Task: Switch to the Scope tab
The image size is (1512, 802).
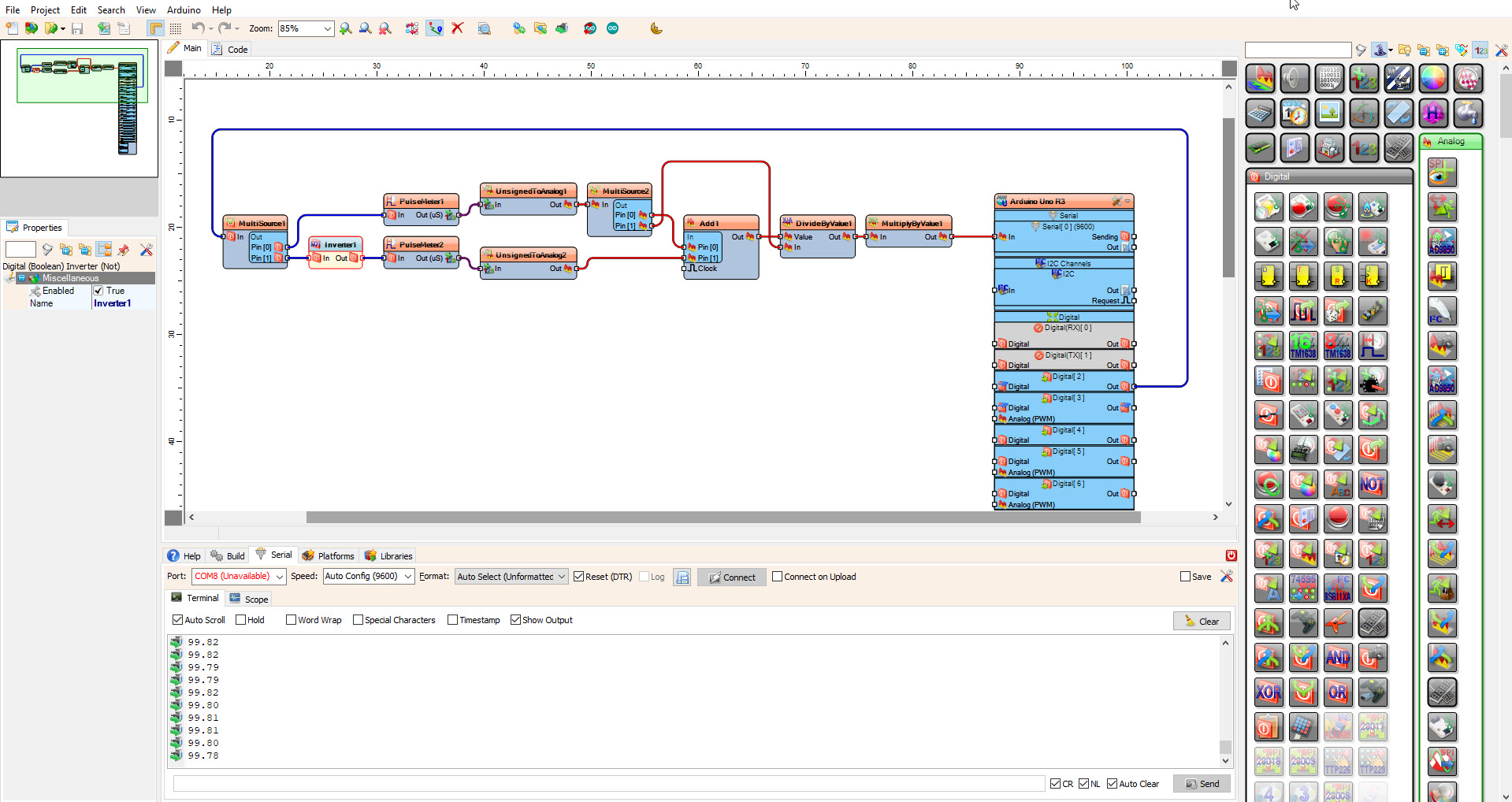Action: pyautogui.click(x=249, y=599)
